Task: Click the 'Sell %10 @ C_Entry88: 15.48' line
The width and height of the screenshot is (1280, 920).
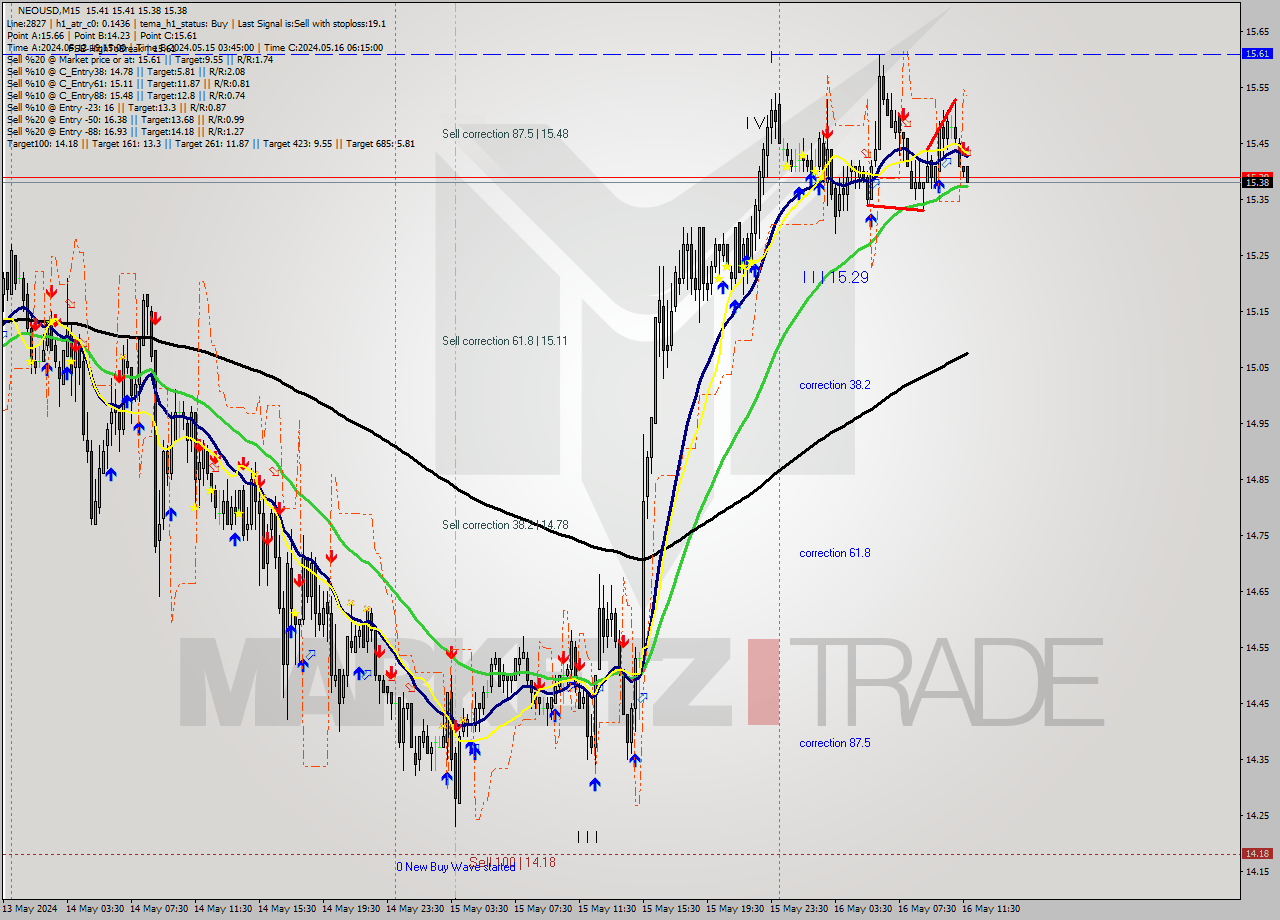Action: pos(126,95)
